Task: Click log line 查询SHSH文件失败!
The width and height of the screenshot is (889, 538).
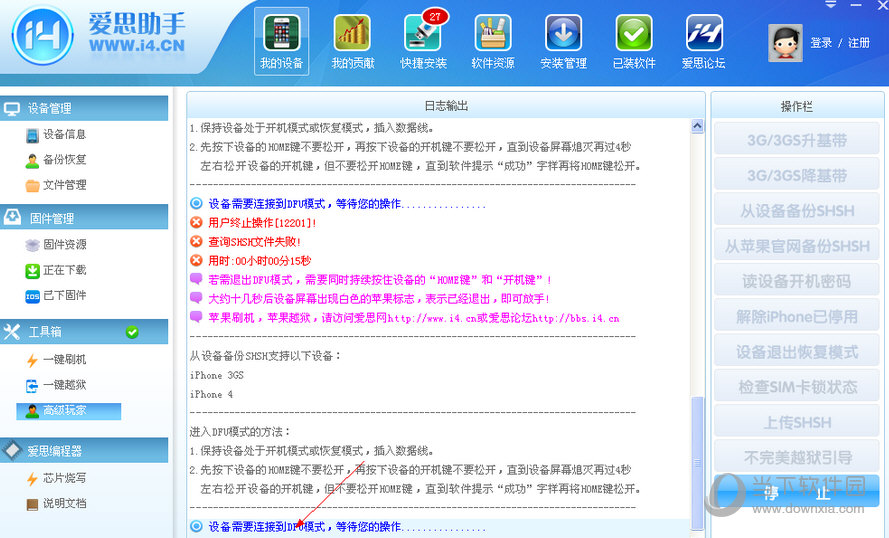Action: (x=253, y=242)
